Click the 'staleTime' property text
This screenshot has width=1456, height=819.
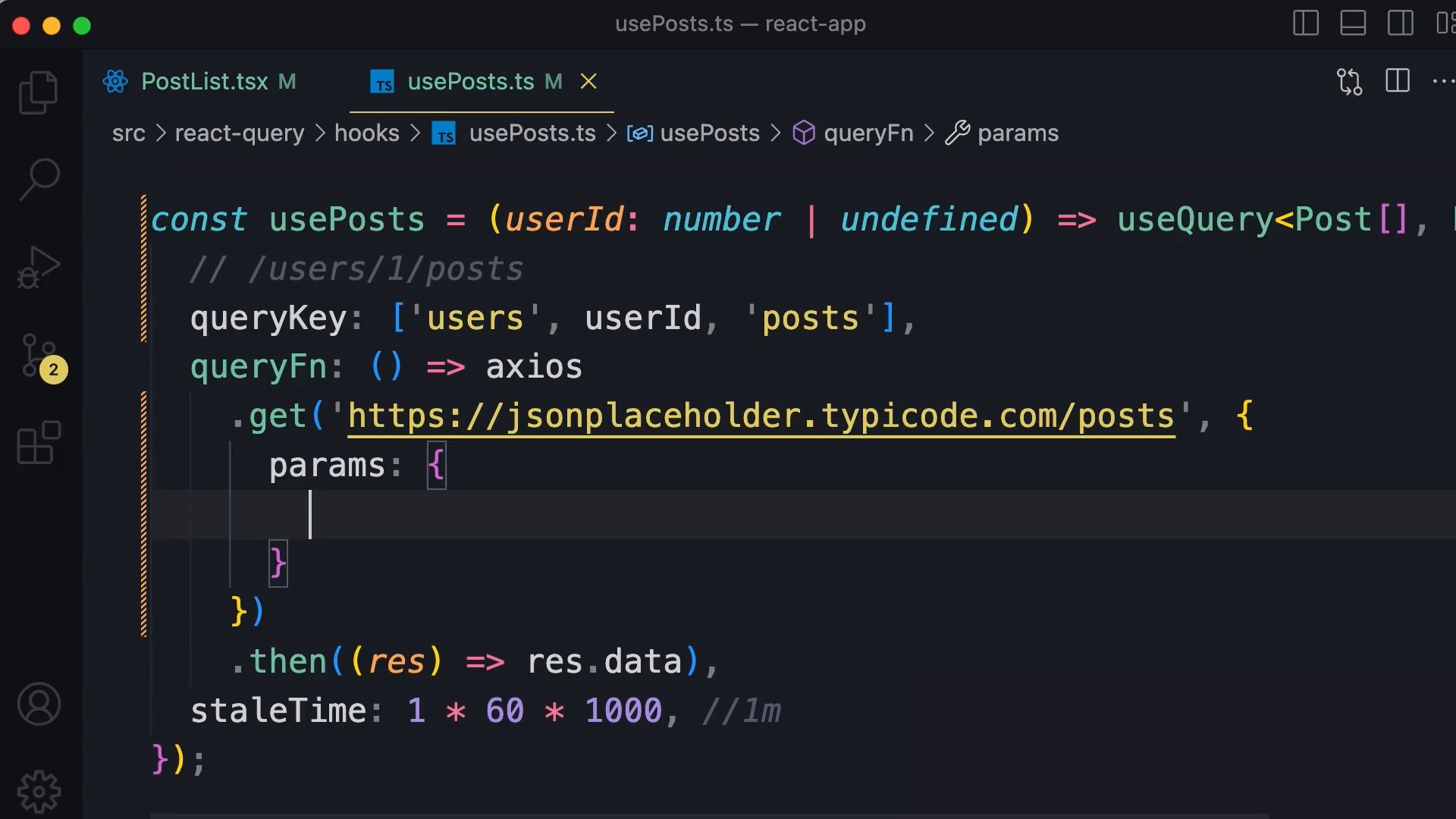[x=278, y=711]
